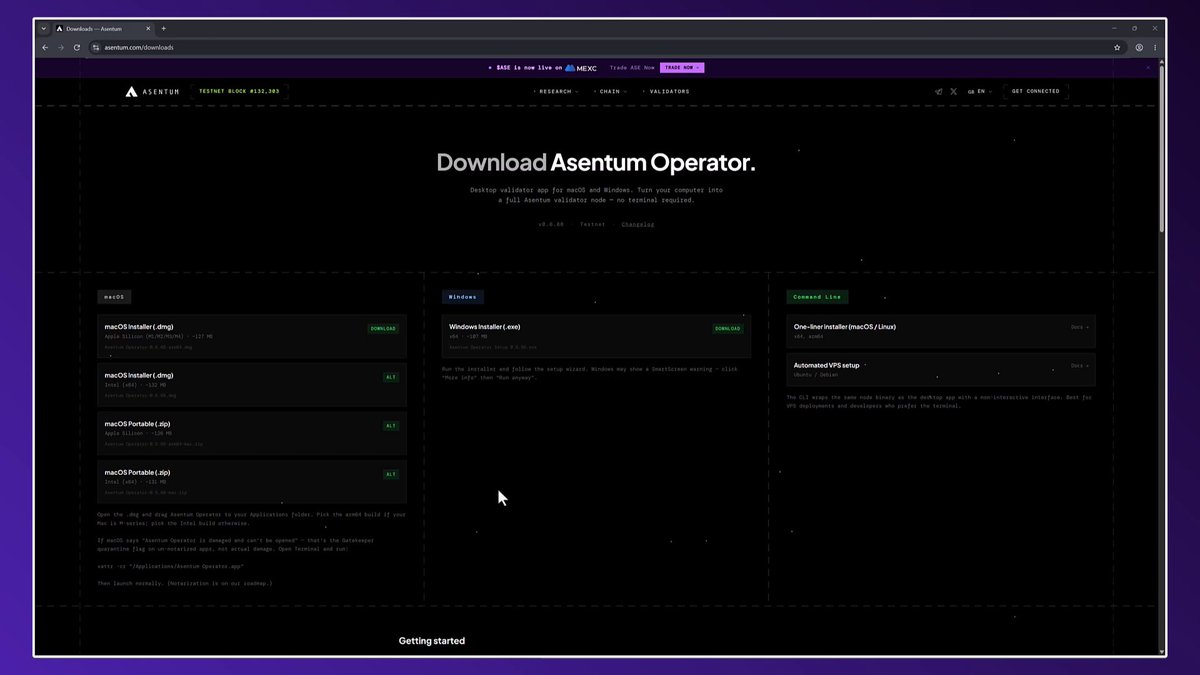Click the page vertical scrollbar thumb
Viewport: 1200px width, 675px height.
pos(1161,150)
